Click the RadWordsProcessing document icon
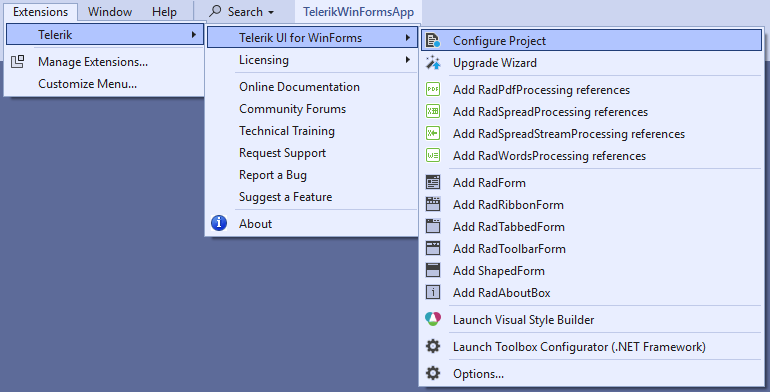Image resolution: width=770 pixels, height=392 pixels. [x=433, y=156]
